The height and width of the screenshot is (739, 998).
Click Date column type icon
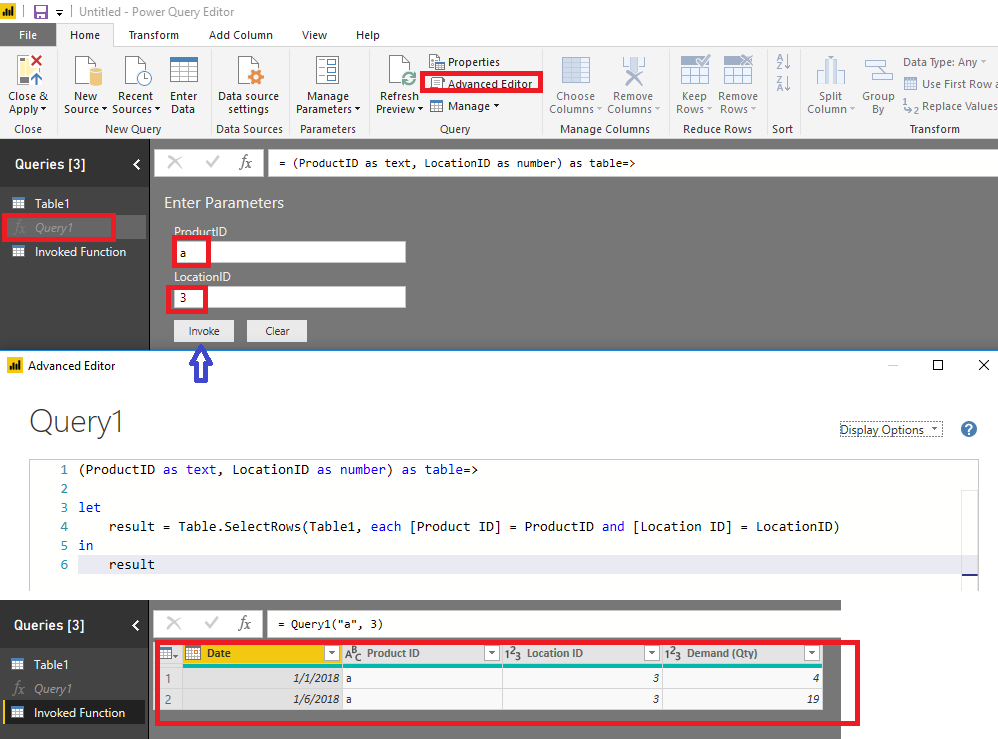click(193, 653)
